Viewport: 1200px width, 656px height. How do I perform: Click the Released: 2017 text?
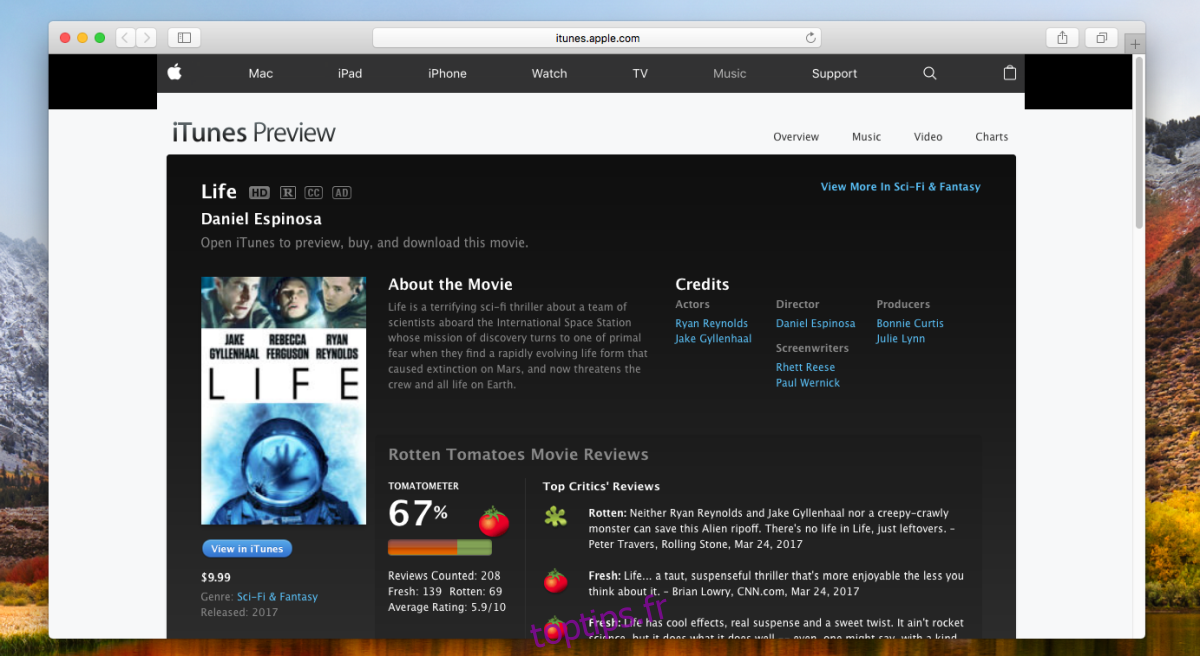coord(240,612)
